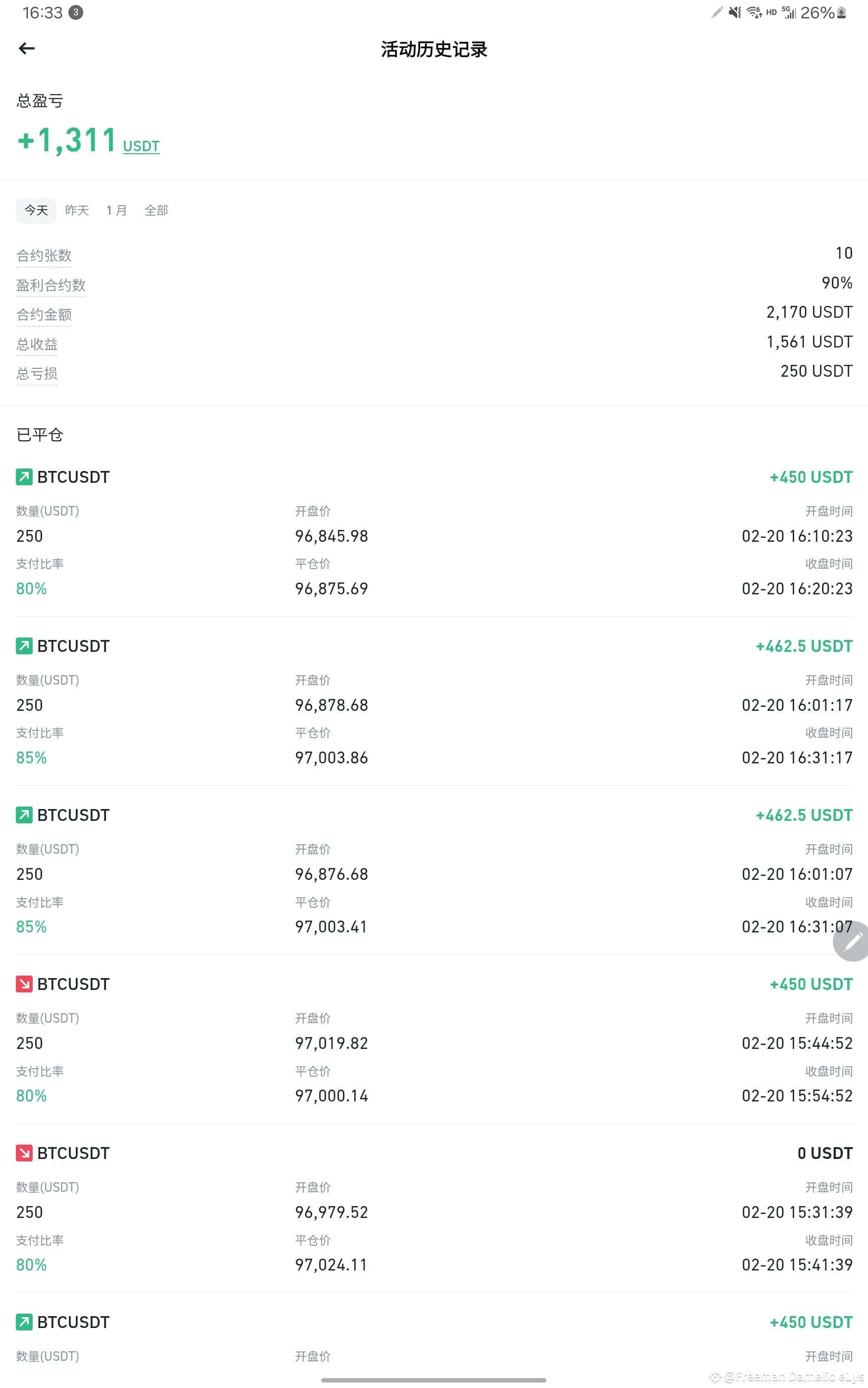Viewport: 868px width, 1388px height.
Task: Tap the 合约张数 label for an explanation
Action: 44,256
